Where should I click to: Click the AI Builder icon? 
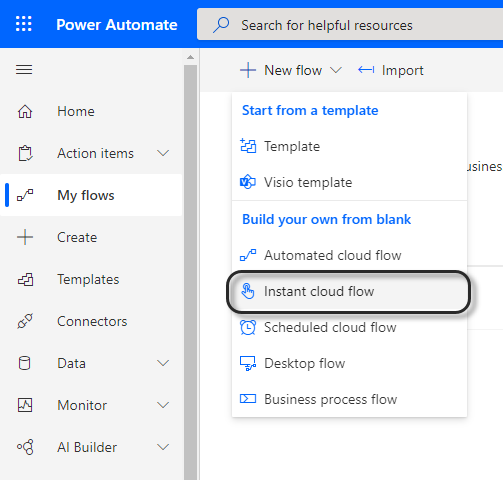(25, 447)
